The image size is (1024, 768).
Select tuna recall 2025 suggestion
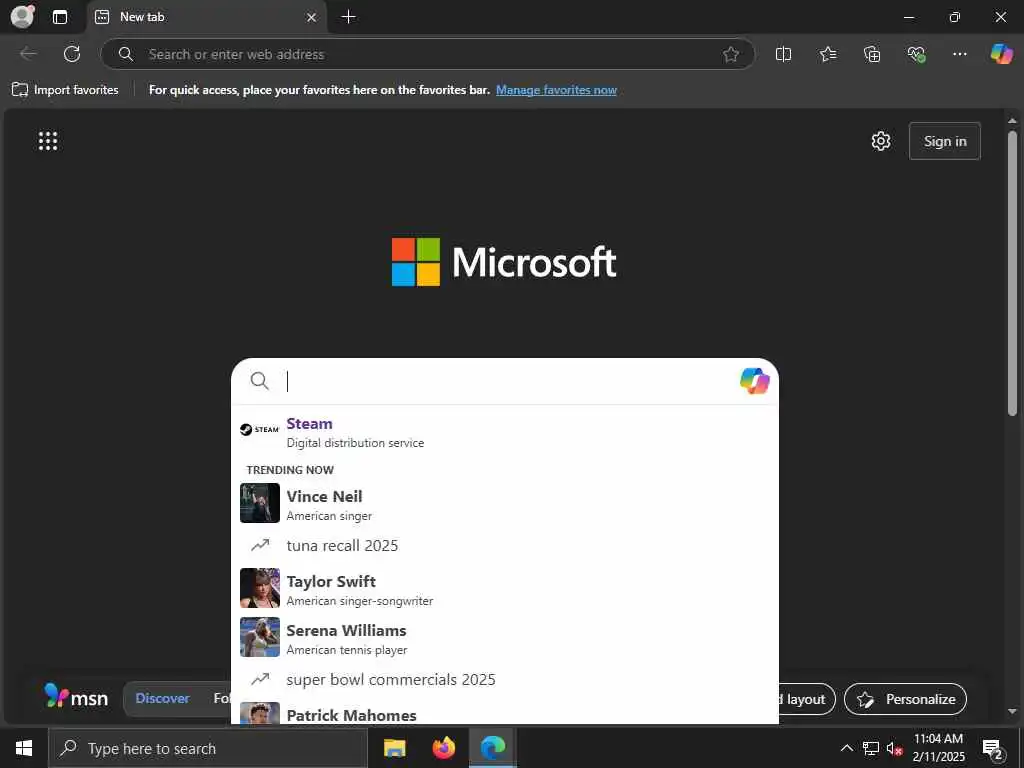(505, 546)
